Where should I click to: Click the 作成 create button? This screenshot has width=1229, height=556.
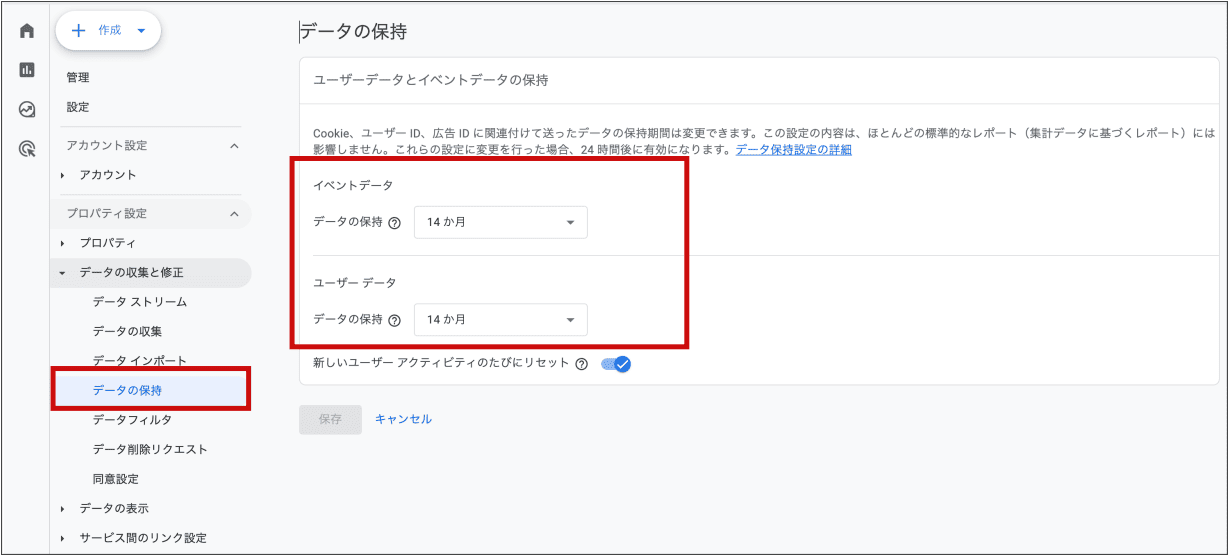click(x=108, y=30)
